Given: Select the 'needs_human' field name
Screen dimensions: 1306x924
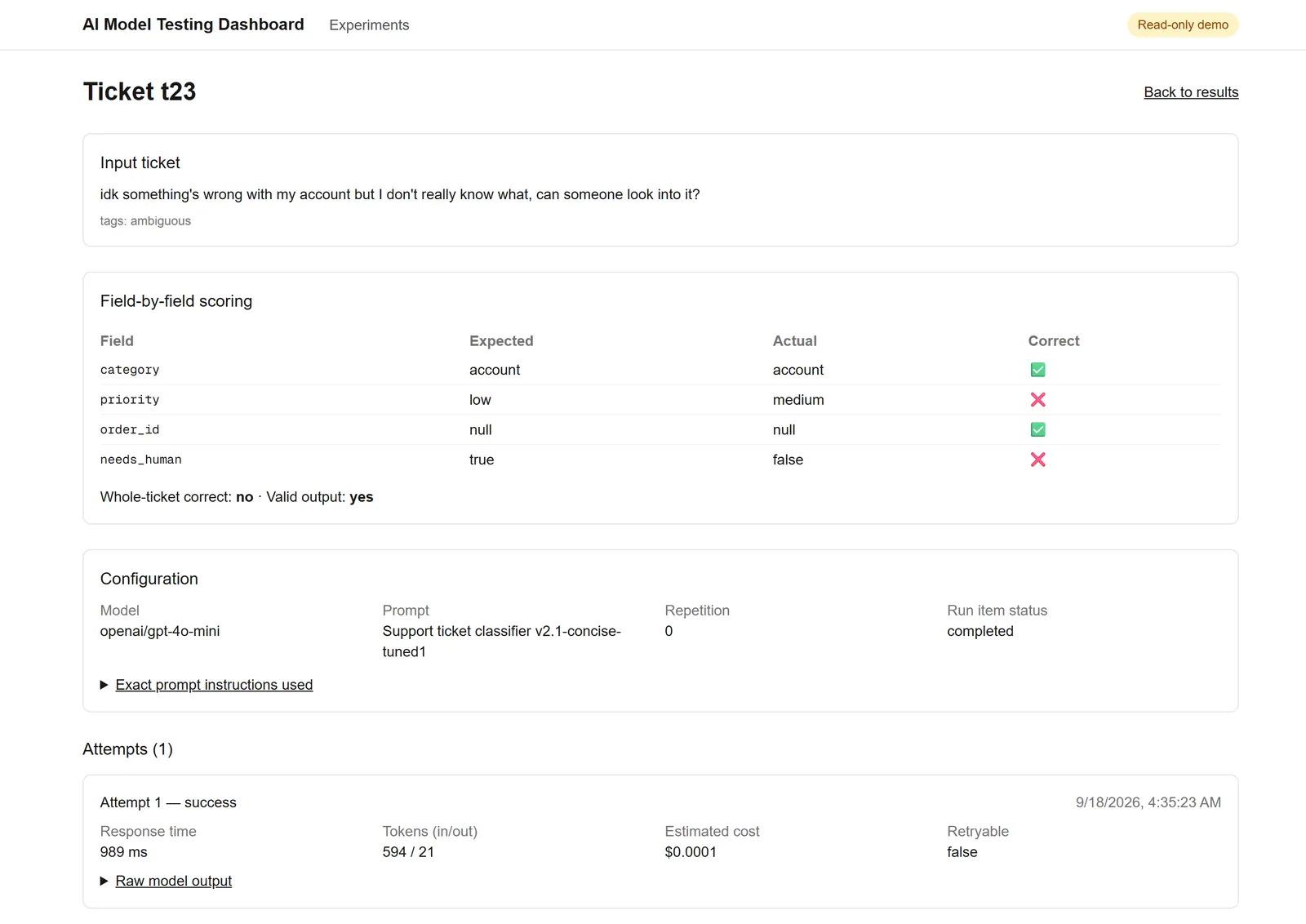Looking at the screenshot, I should point(140,460).
